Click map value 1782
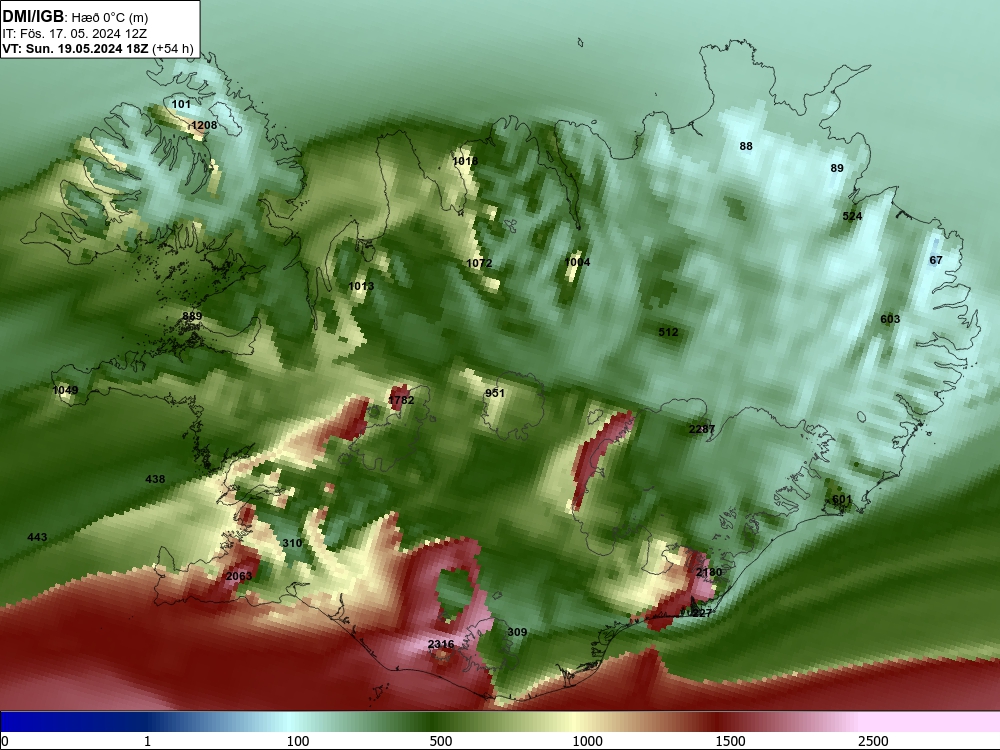1000x750 pixels. pyautogui.click(x=401, y=401)
